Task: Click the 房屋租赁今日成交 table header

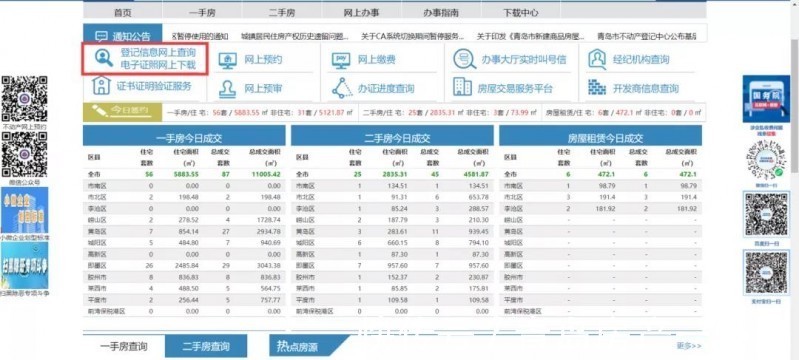Action: tap(601, 136)
